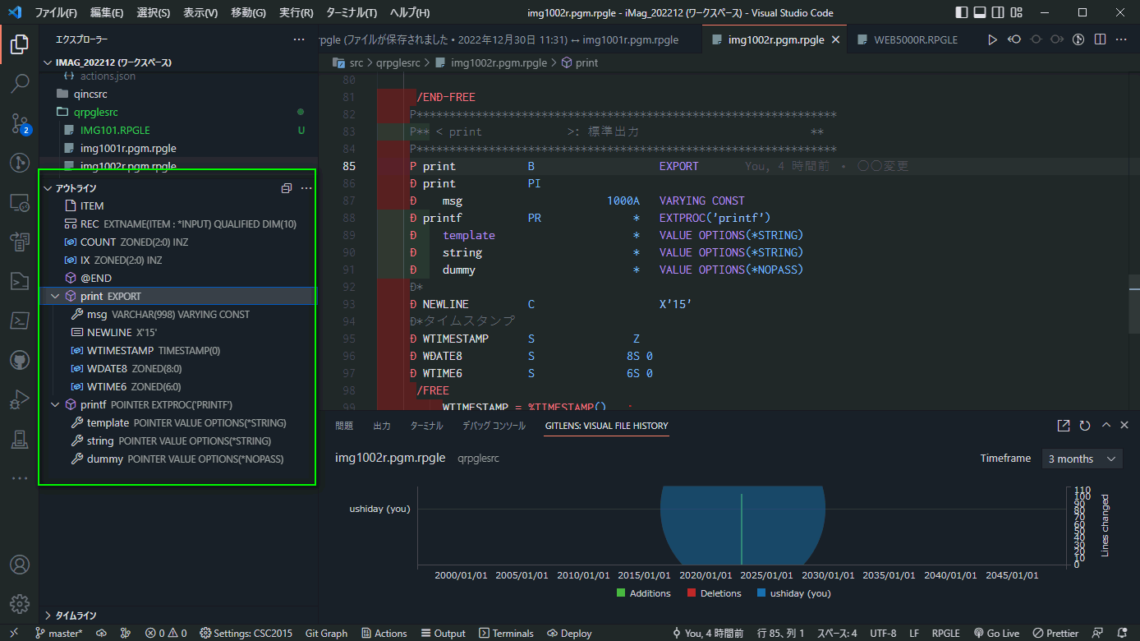Open the Manage settings gear at bottom
This screenshot has height=641, width=1140.
pyautogui.click(x=19, y=602)
